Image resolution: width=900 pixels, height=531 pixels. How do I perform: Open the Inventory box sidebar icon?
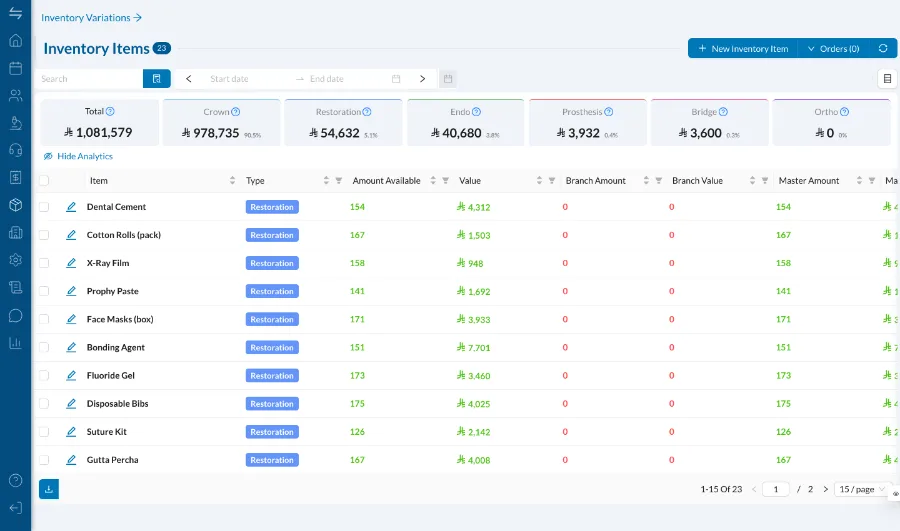click(15, 205)
